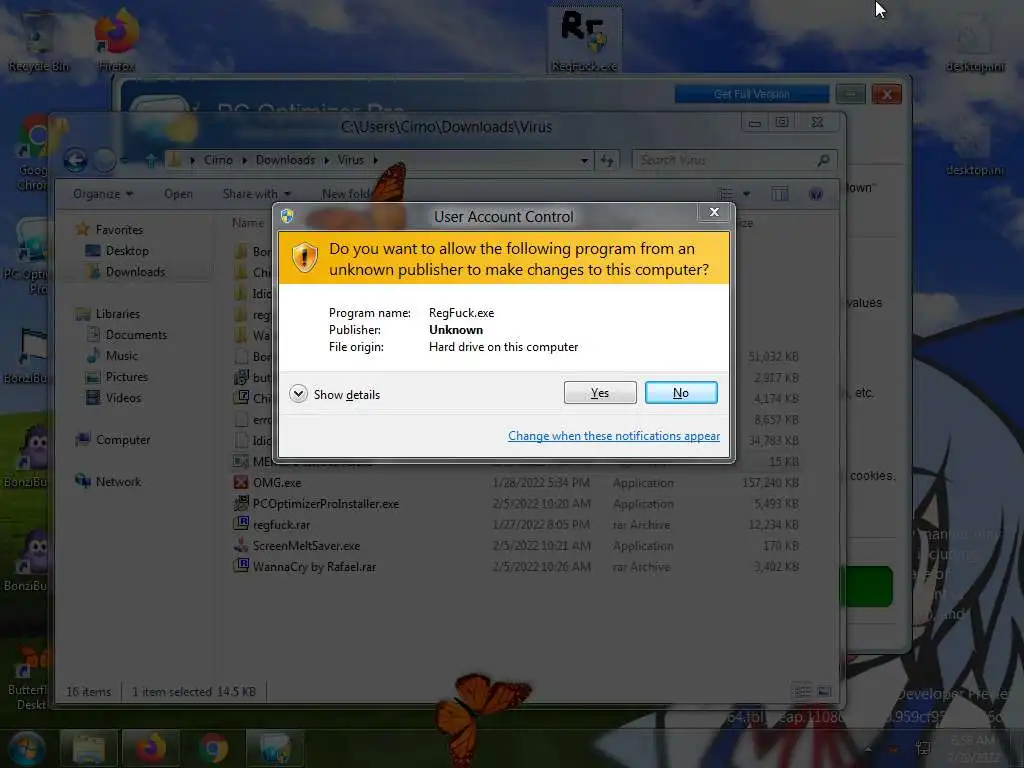This screenshot has height=768, width=1024.
Task: Open Butterfly Desktop shortcut icon
Action: (x=27, y=678)
